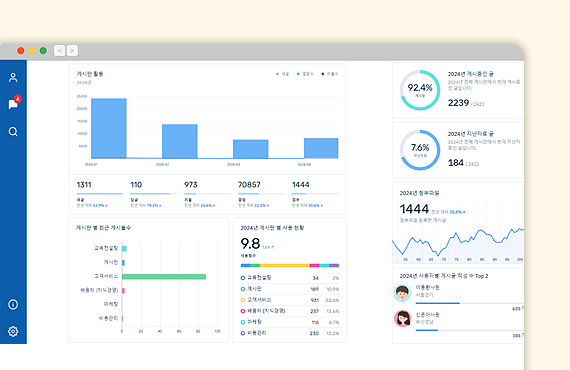Screen dimensions: 570x370
Task: Click the 92.4% donut gauge
Action: coord(420,90)
